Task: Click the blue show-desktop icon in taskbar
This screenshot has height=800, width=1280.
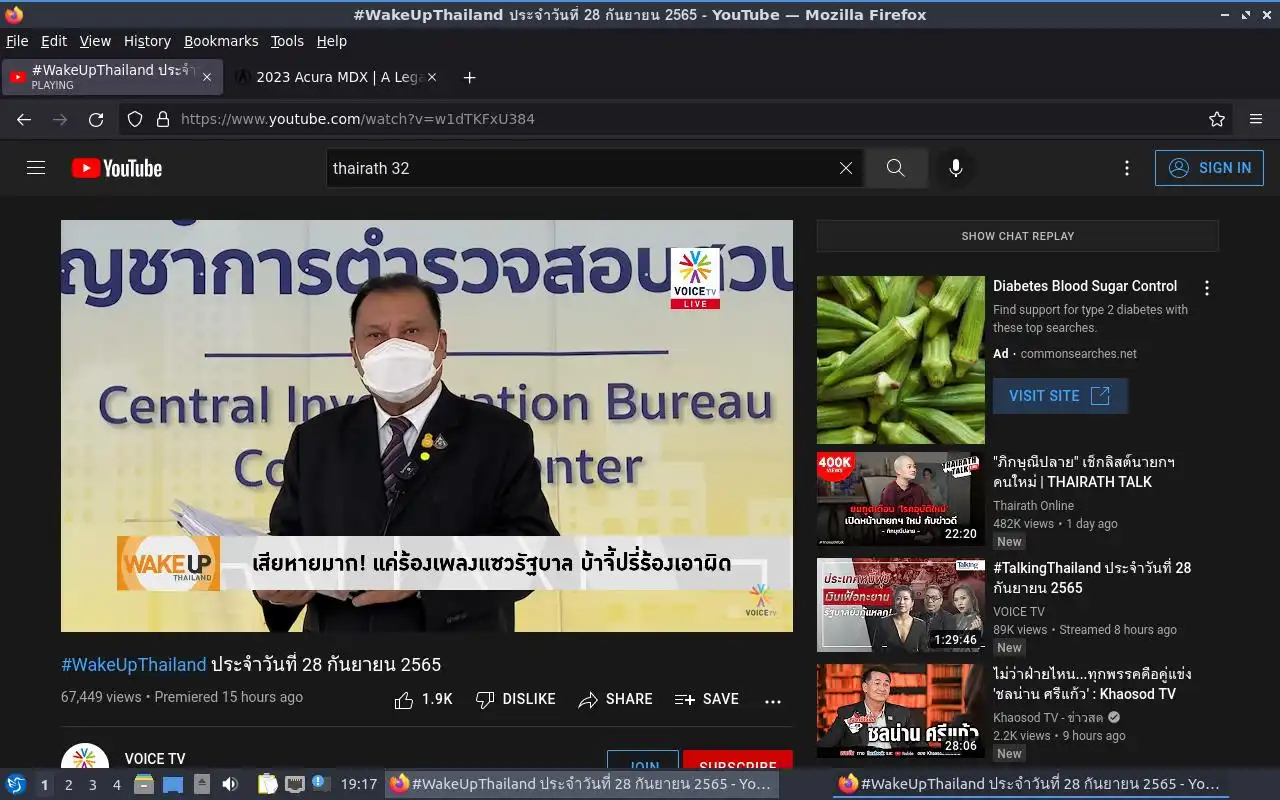Action: 173,784
